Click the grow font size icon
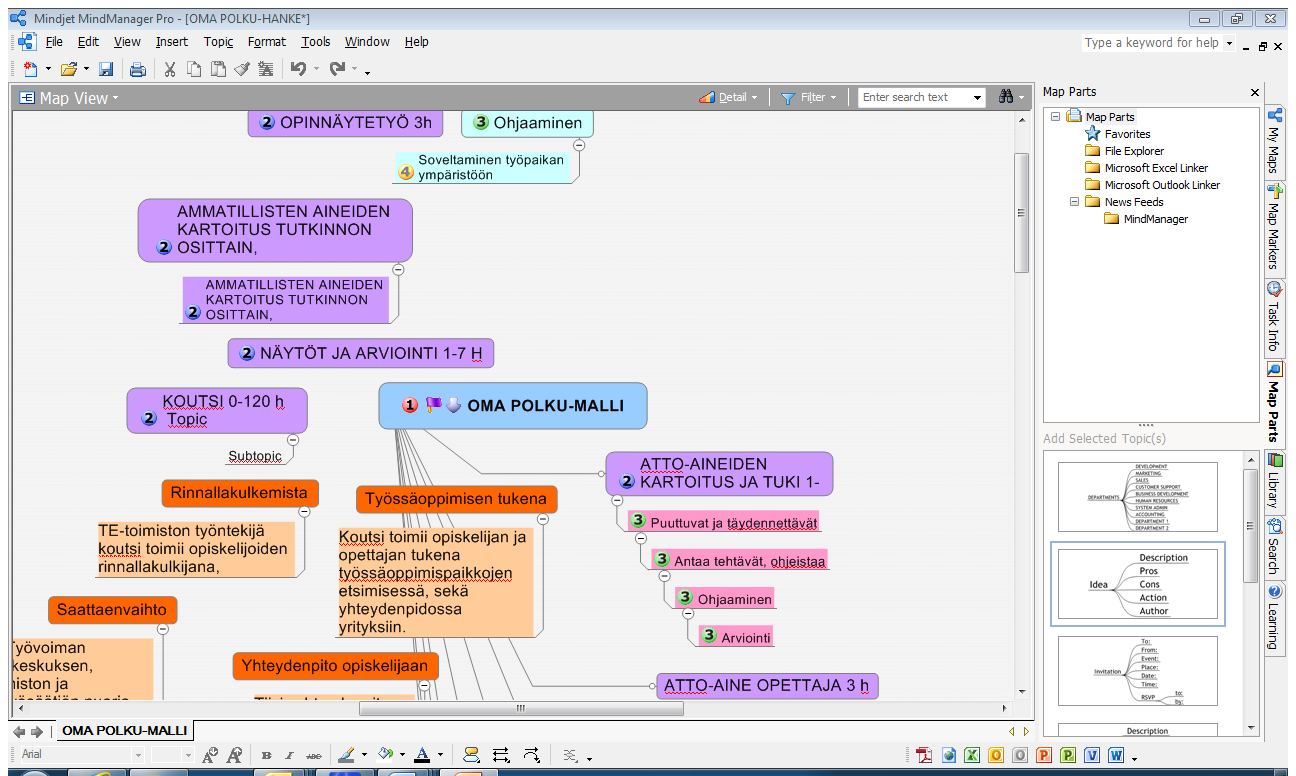 click(x=210, y=755)
